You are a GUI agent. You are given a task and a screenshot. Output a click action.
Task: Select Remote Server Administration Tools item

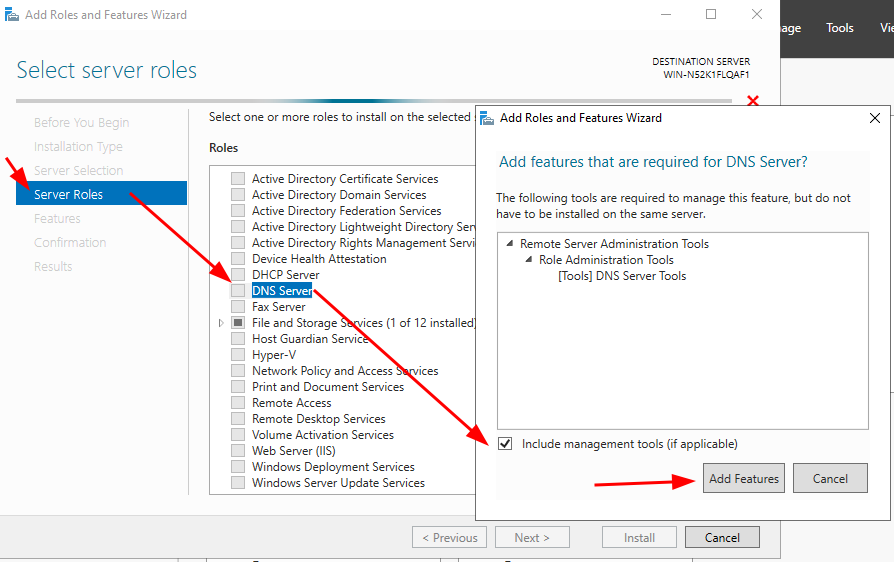(614, 244)
